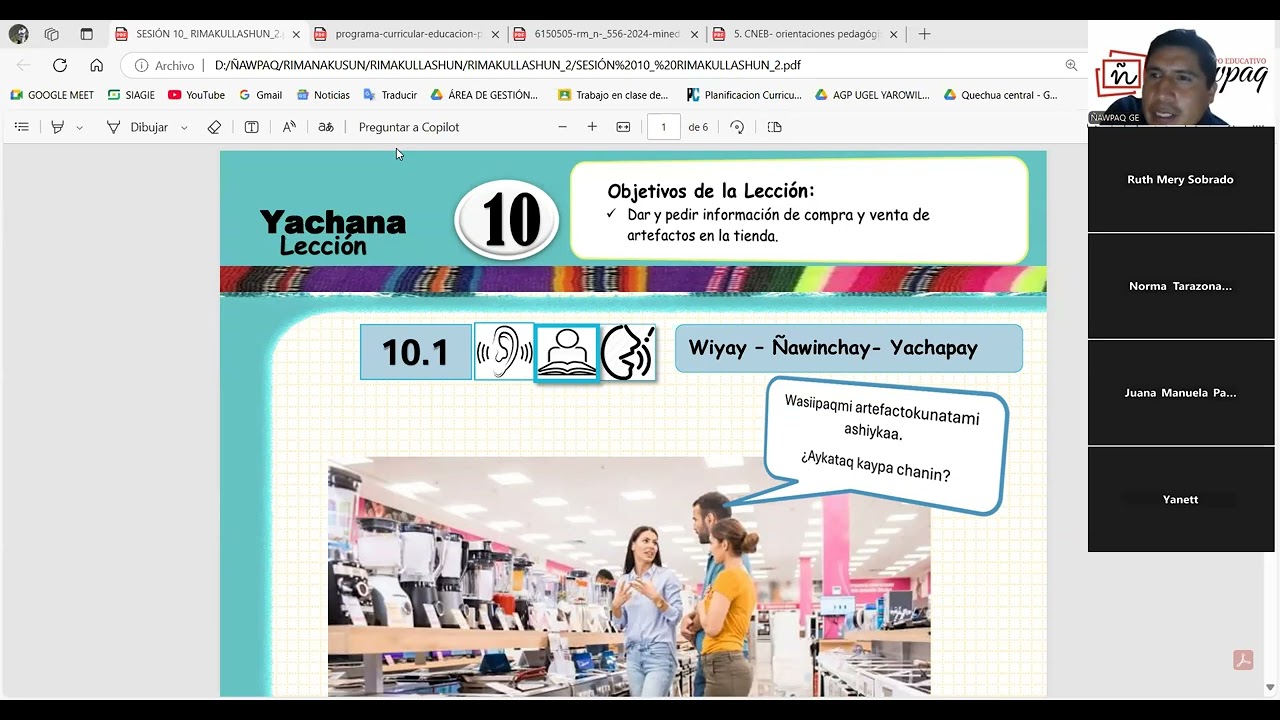Click the speaking head icon in lesson

628,352
